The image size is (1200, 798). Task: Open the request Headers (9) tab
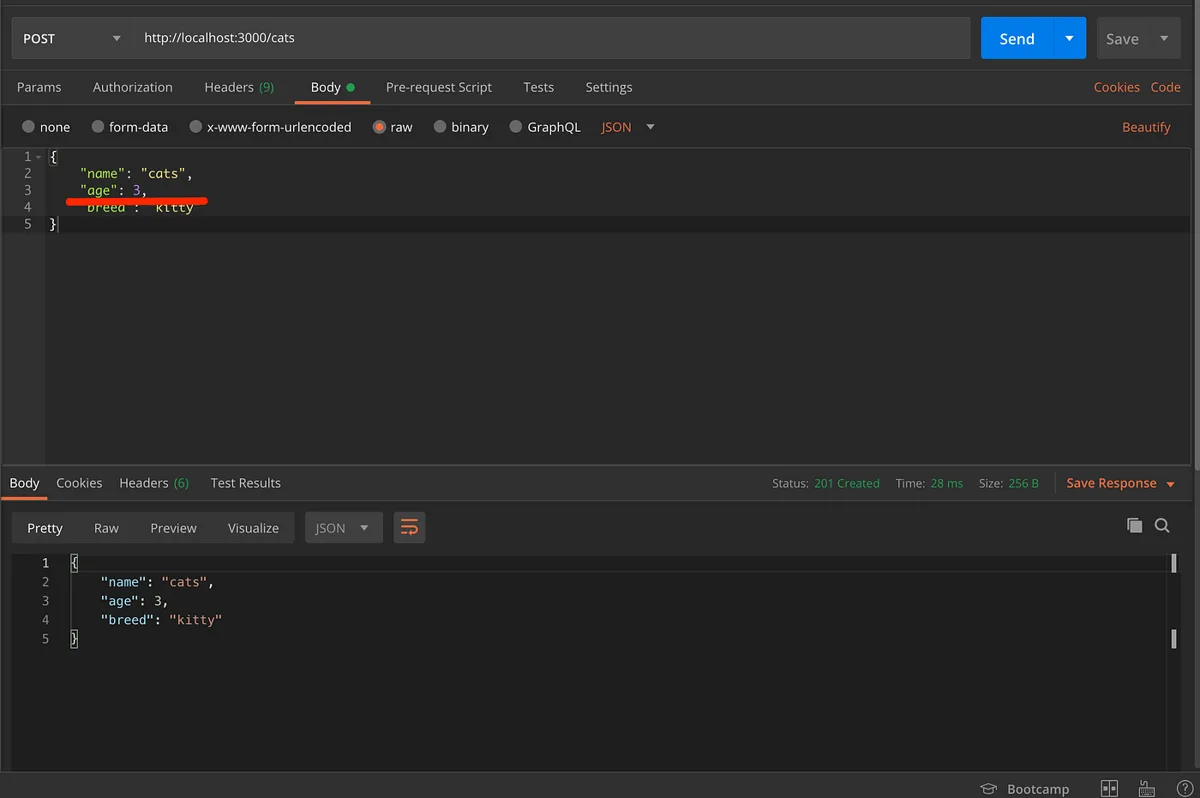tap(239, 87)
